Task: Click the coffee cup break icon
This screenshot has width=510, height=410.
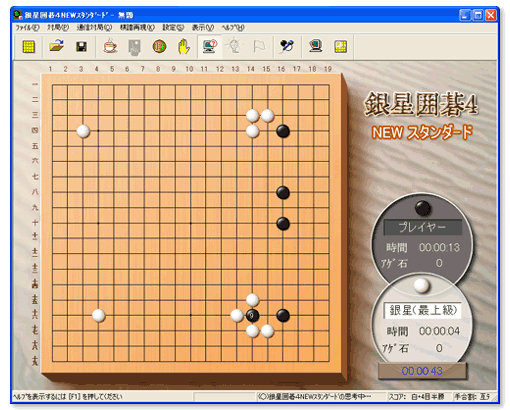Action: tap(110, 46)
